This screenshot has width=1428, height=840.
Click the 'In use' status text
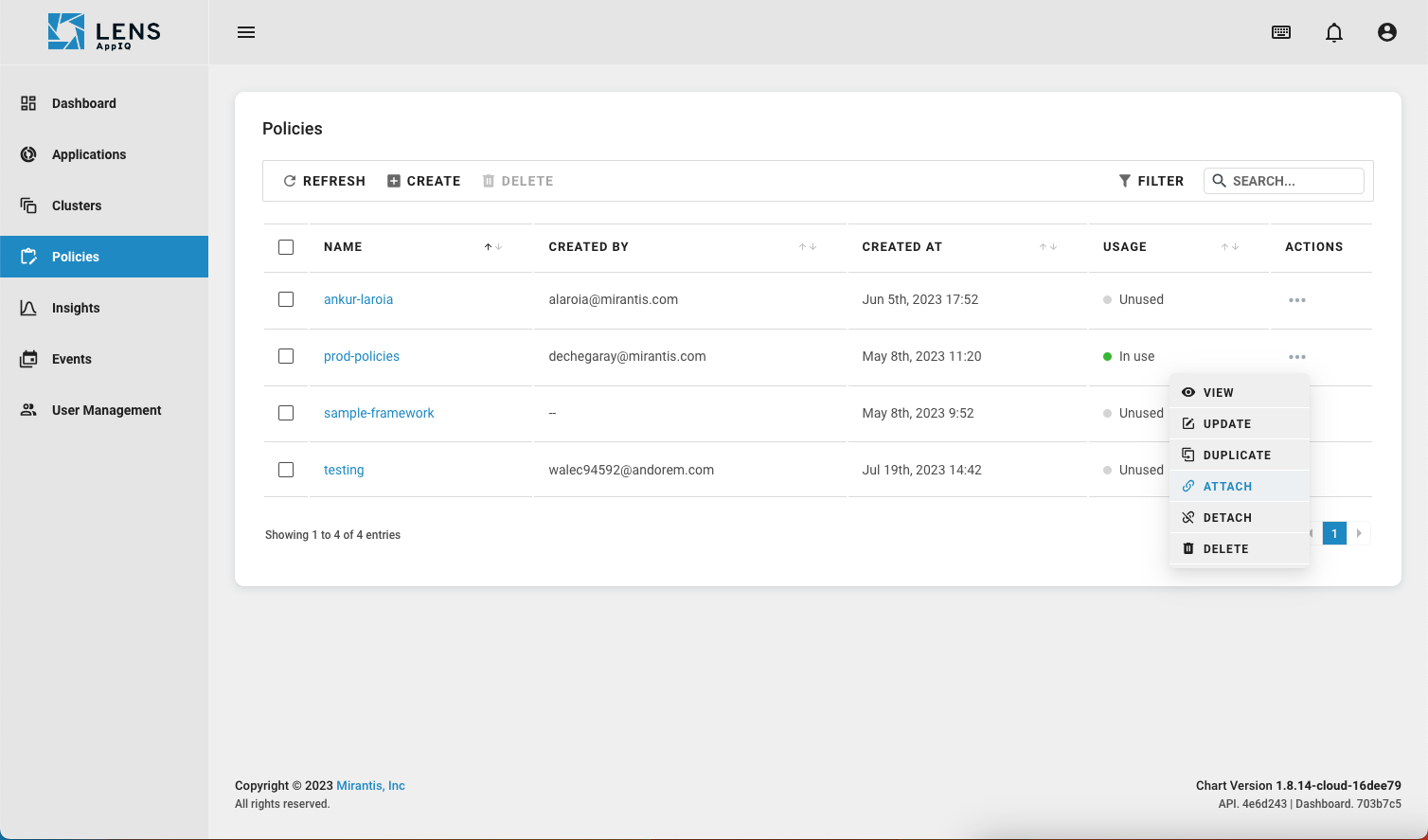click(x=1136, y=356)
